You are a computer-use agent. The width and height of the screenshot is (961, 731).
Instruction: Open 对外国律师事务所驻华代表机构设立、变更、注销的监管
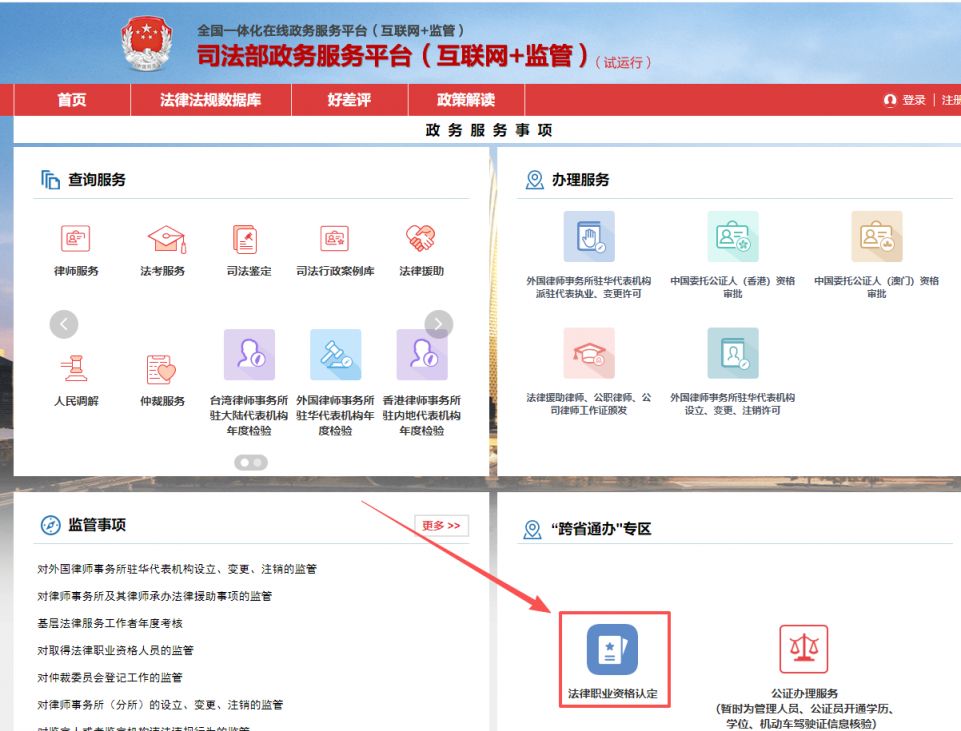pyautogui.click(x=177, y=569)
